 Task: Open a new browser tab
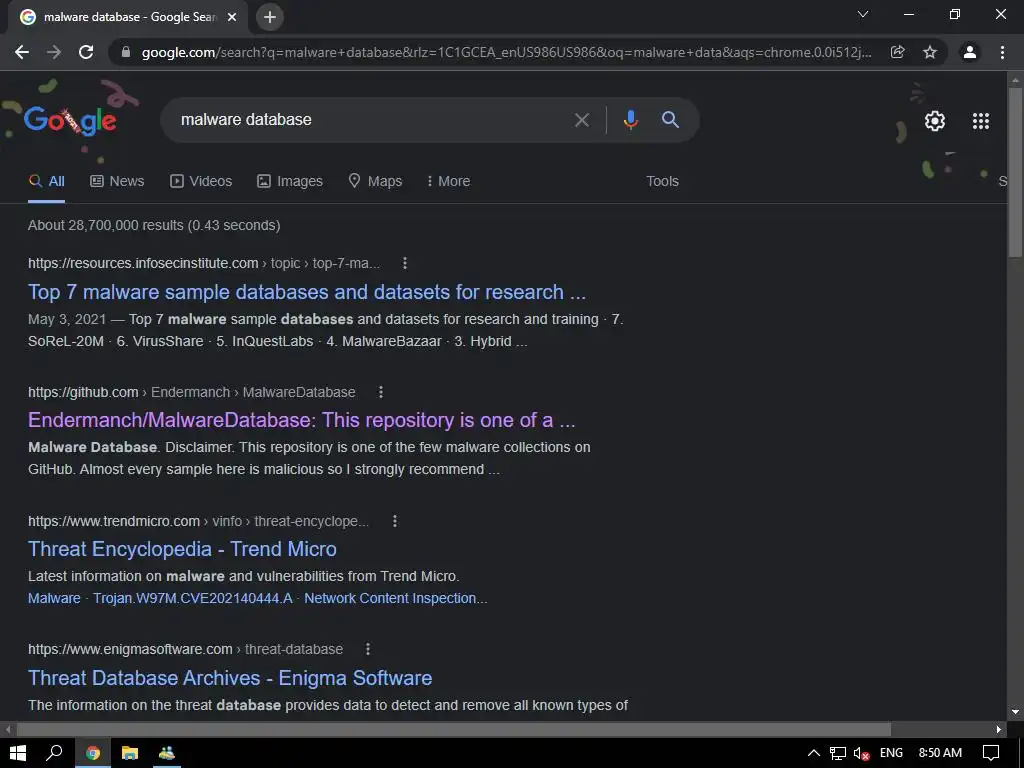coord(270,17)
